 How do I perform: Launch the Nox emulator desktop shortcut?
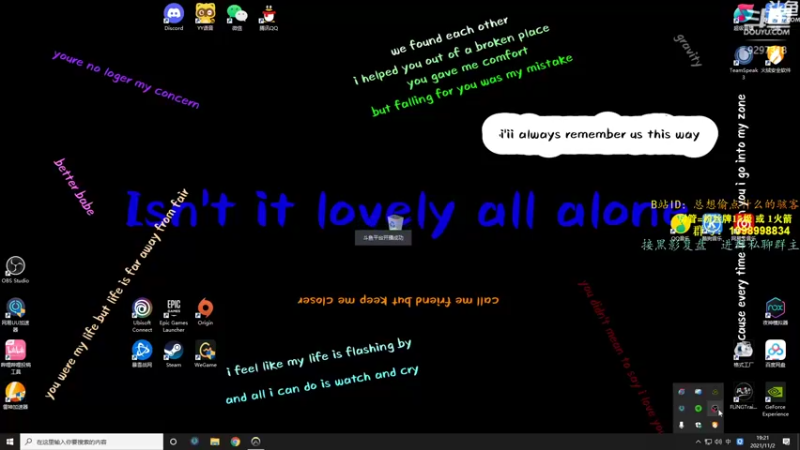775,311
